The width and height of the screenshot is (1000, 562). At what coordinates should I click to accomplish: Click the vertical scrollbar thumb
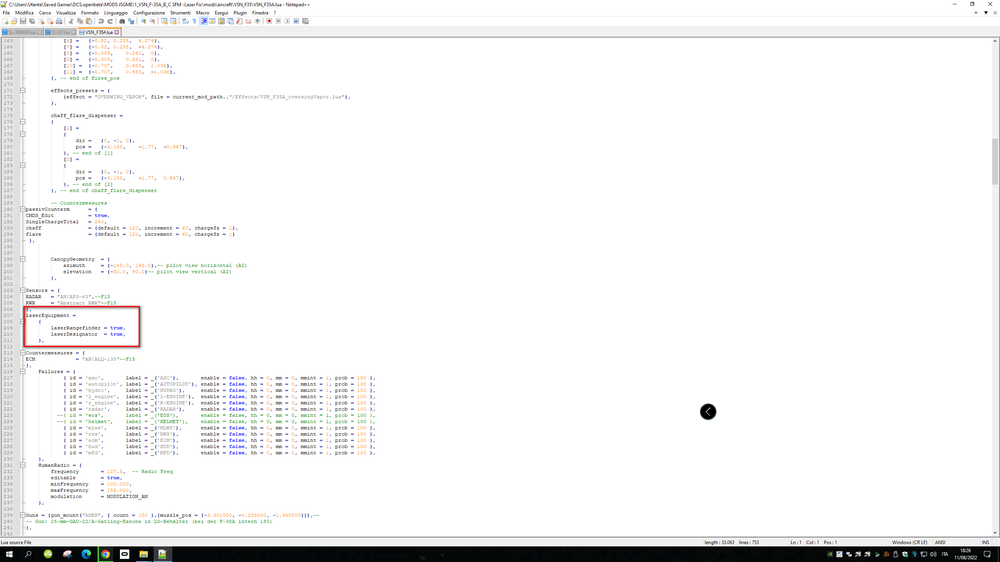point(995,161)
